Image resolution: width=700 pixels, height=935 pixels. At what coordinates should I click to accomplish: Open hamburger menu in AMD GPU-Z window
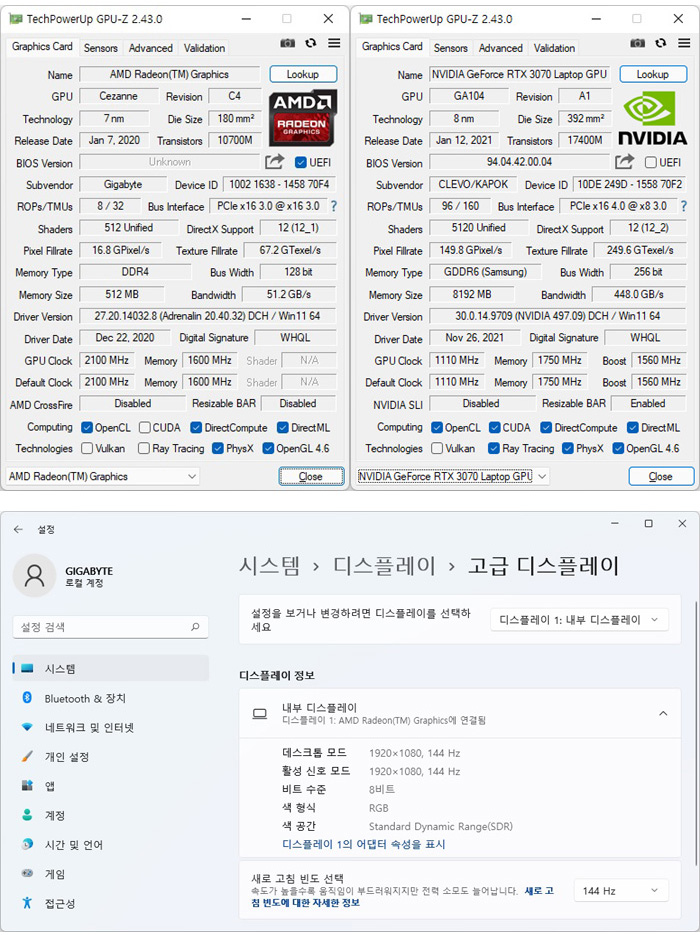point(334,43)
